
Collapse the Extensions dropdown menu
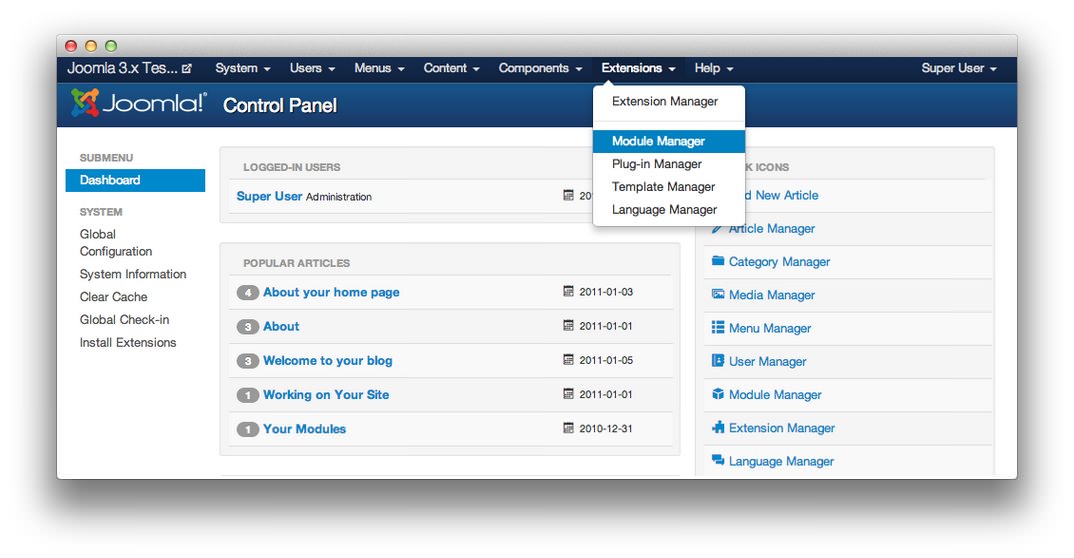point(638,68)
